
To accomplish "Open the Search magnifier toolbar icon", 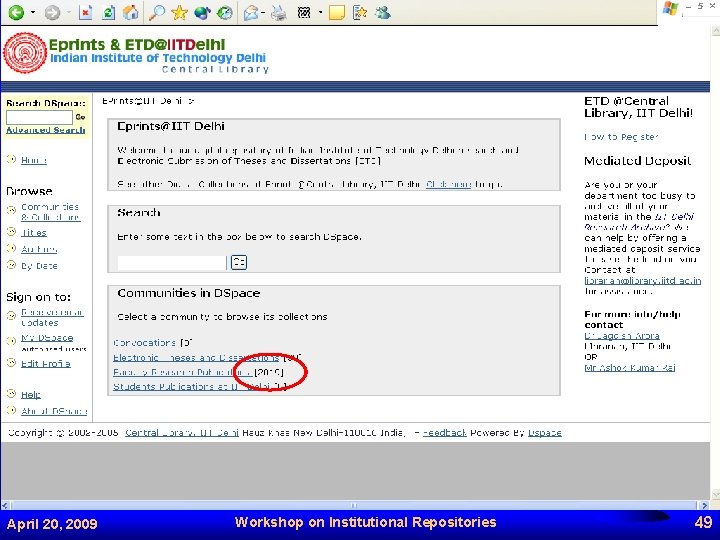I will pyautogui.click(x=157, y=12).
